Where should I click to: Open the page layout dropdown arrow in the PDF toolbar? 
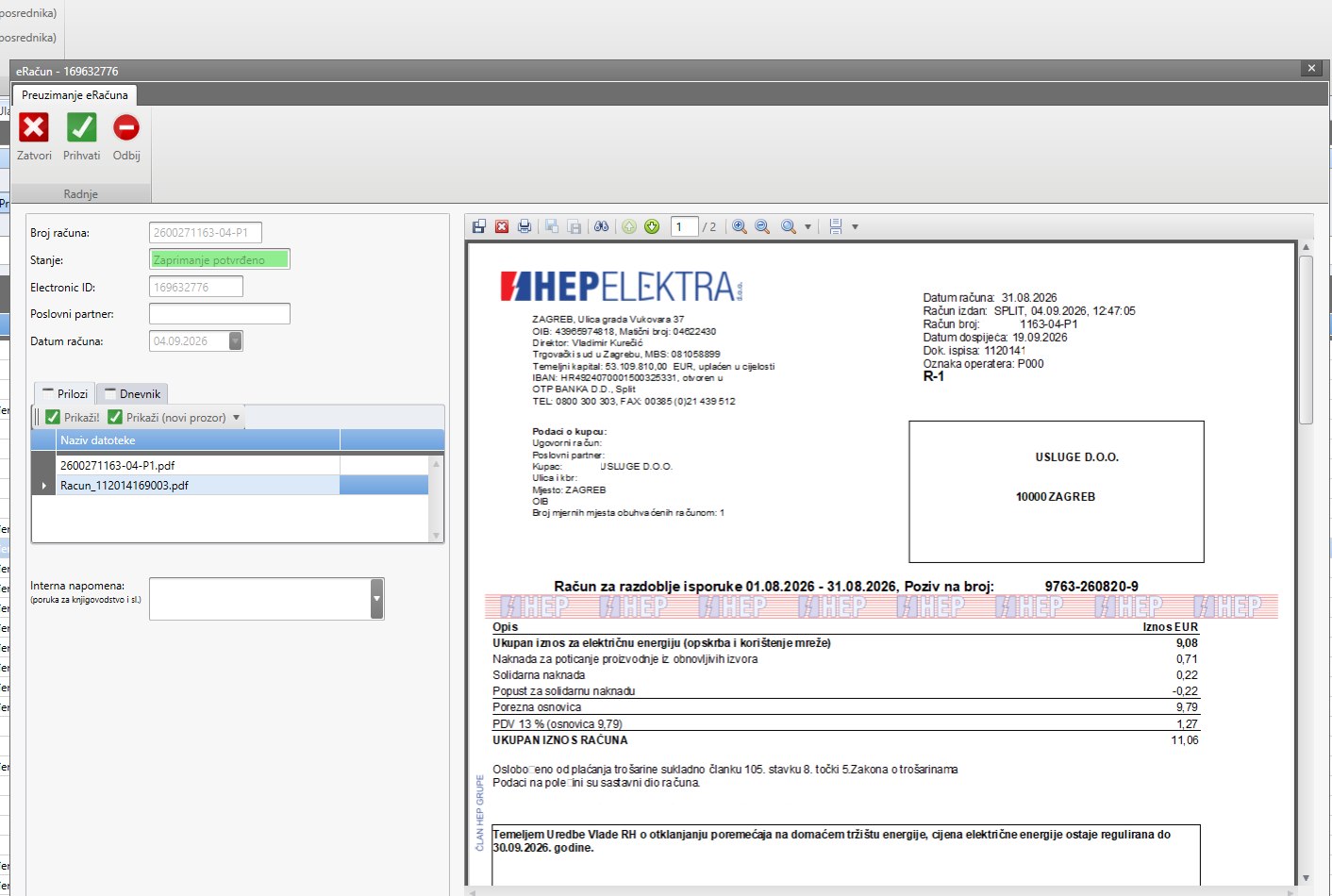[855, 226]
